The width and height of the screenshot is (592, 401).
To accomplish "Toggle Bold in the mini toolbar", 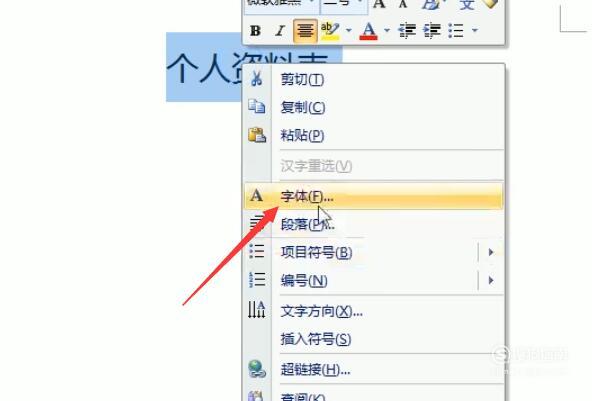I will (x=256, y=31).
